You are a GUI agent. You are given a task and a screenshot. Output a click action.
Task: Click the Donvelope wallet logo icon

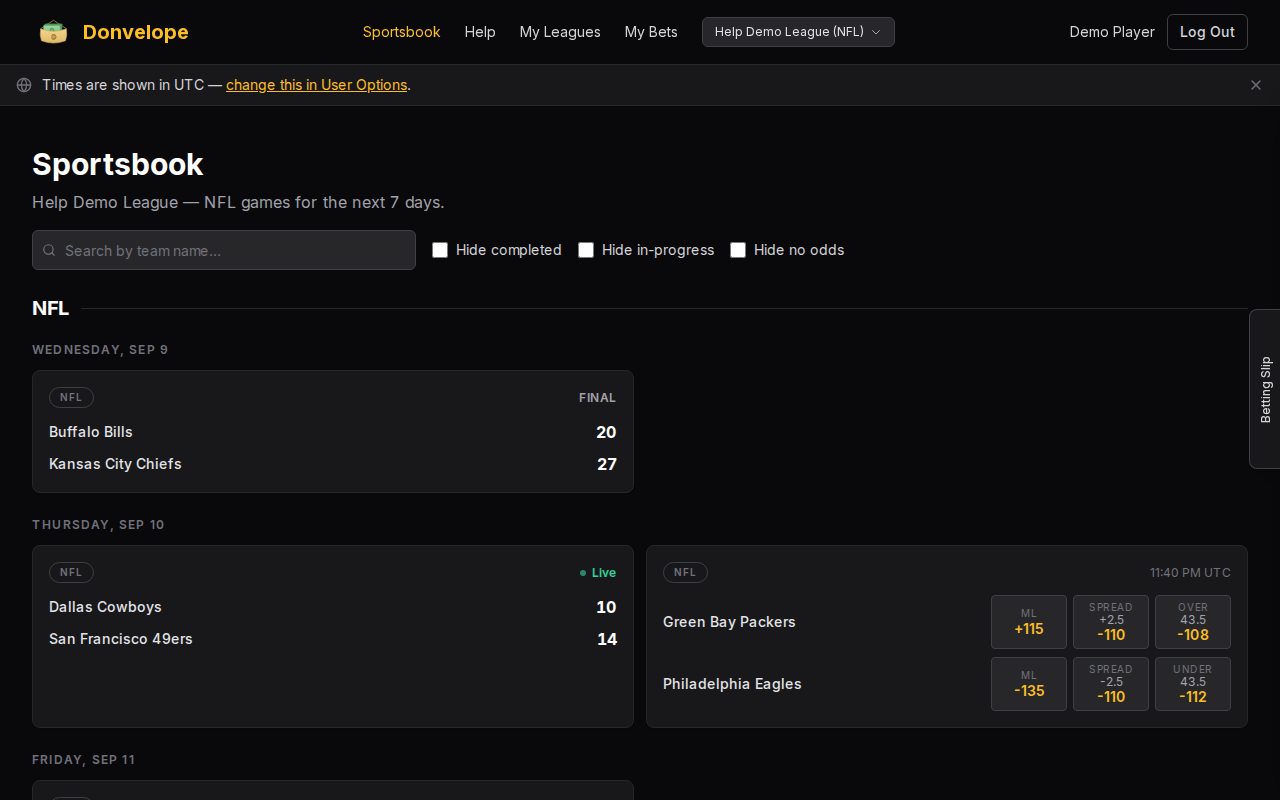point(54,32)
